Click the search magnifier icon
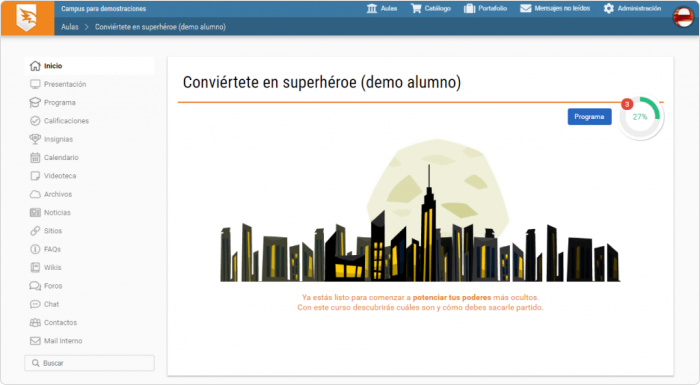The width and height of the screenshot is (700, 385). 36,363
